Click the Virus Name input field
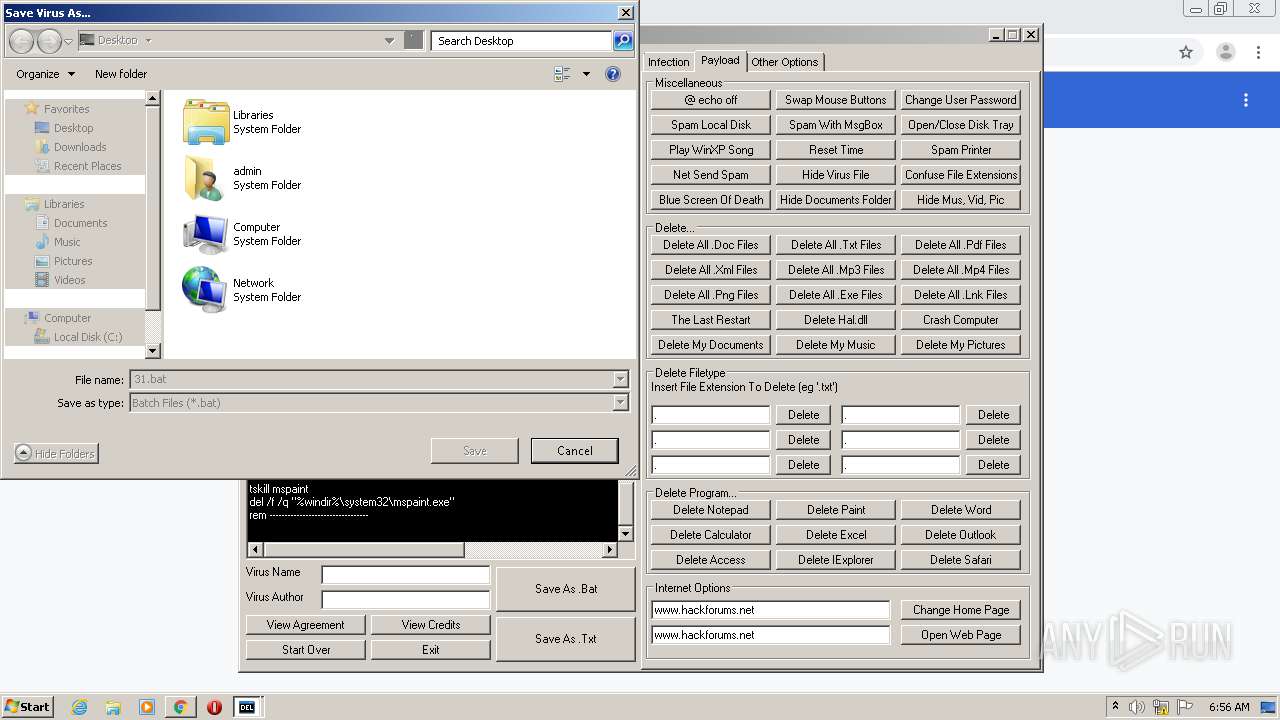The image size is (1280, 720). [x=405, y=575]
